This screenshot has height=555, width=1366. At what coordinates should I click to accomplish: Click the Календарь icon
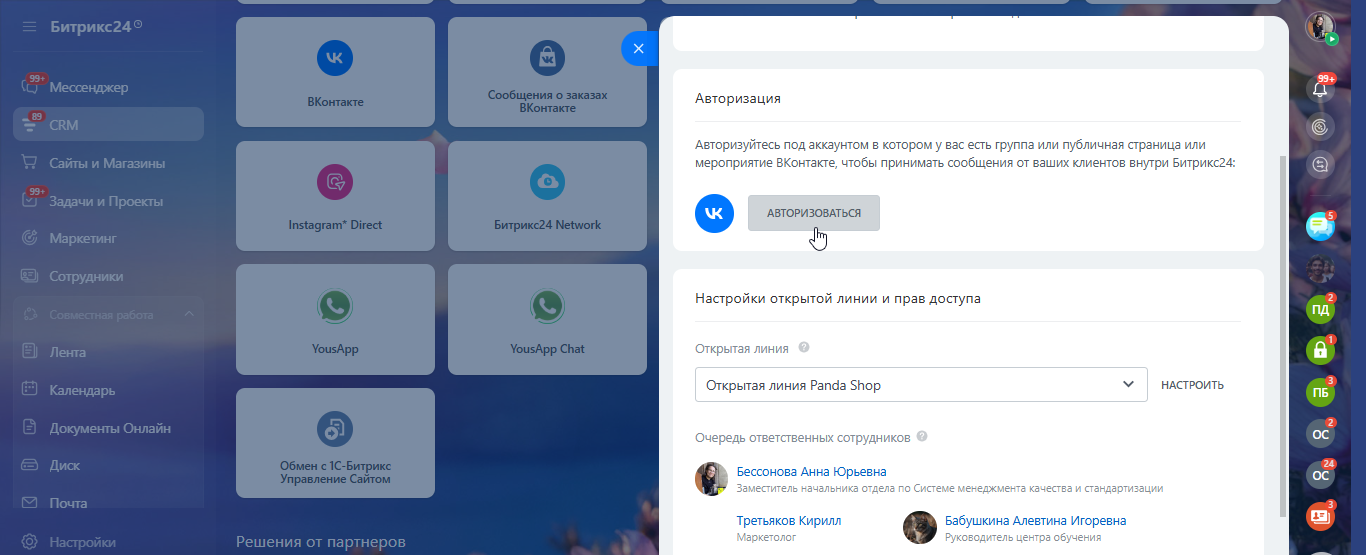[30, 390]
